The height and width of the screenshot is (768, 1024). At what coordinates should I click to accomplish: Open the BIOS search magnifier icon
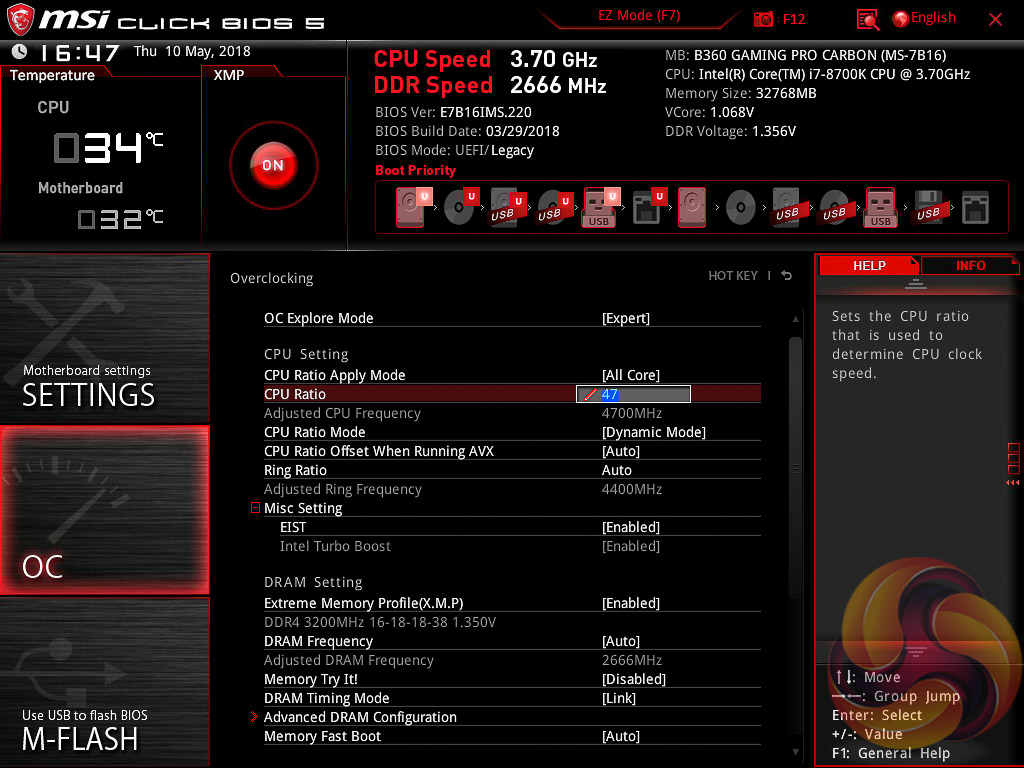867,20
